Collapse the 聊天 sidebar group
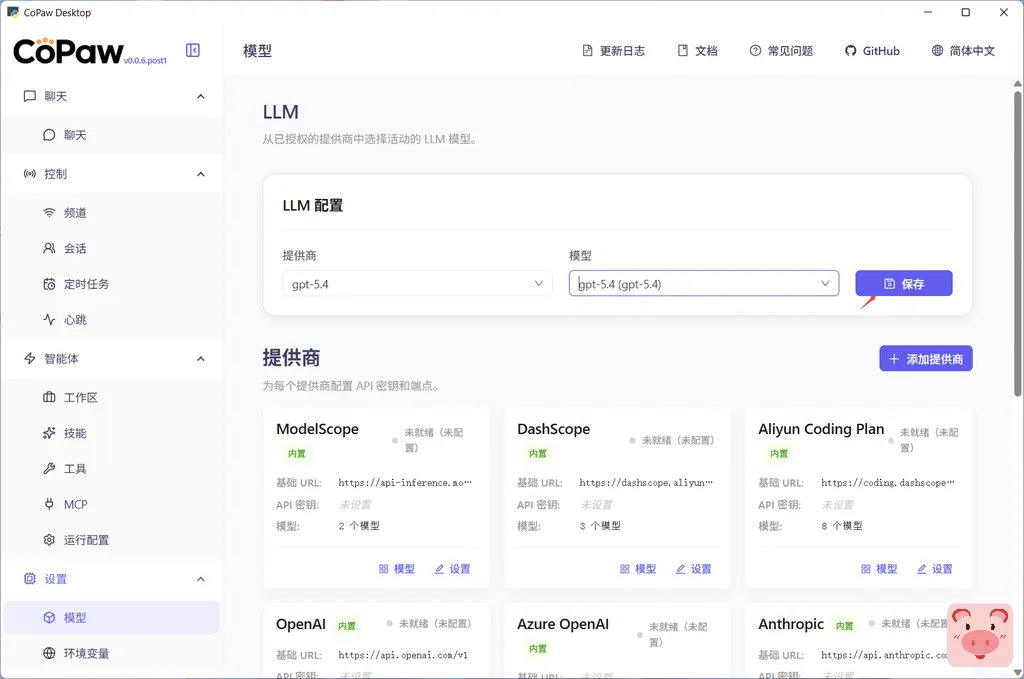1024x679 pixels. pyautogui.click(x=200, y=97)
